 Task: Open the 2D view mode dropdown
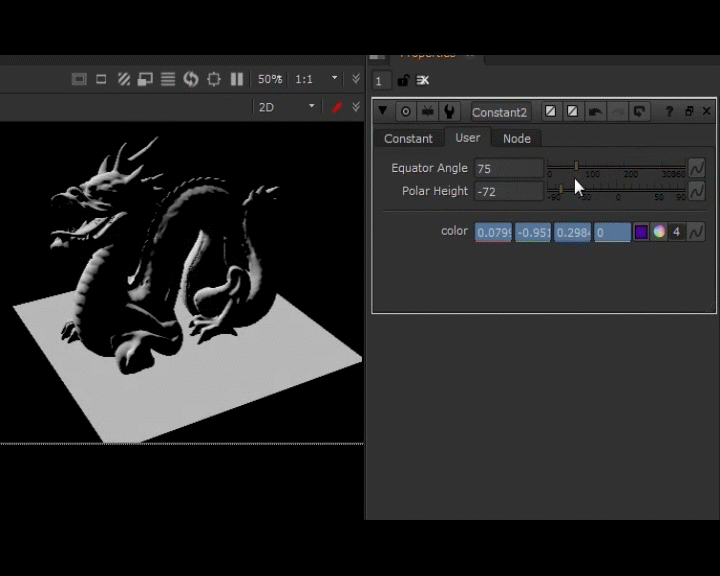pyautogui.click(x=286, y=107)
